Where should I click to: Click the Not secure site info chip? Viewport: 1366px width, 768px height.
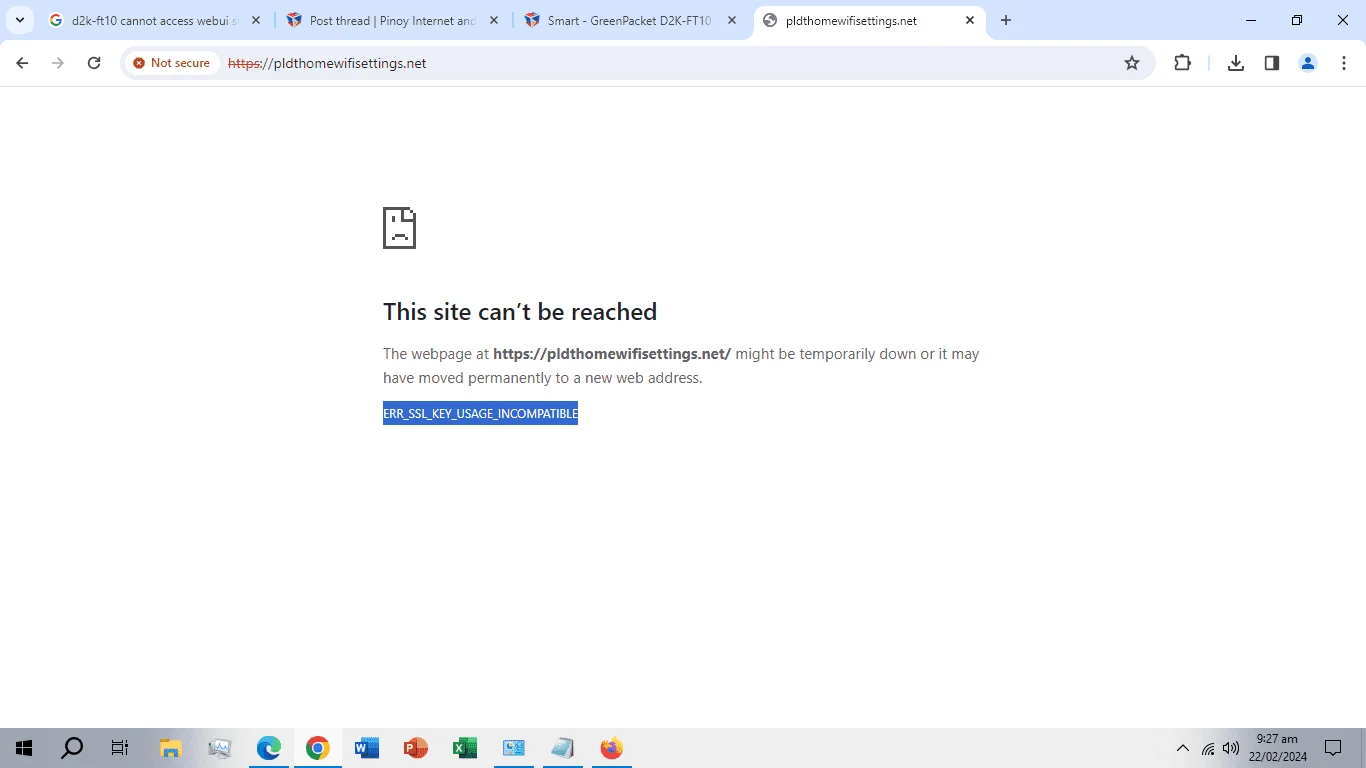[172, 63]
